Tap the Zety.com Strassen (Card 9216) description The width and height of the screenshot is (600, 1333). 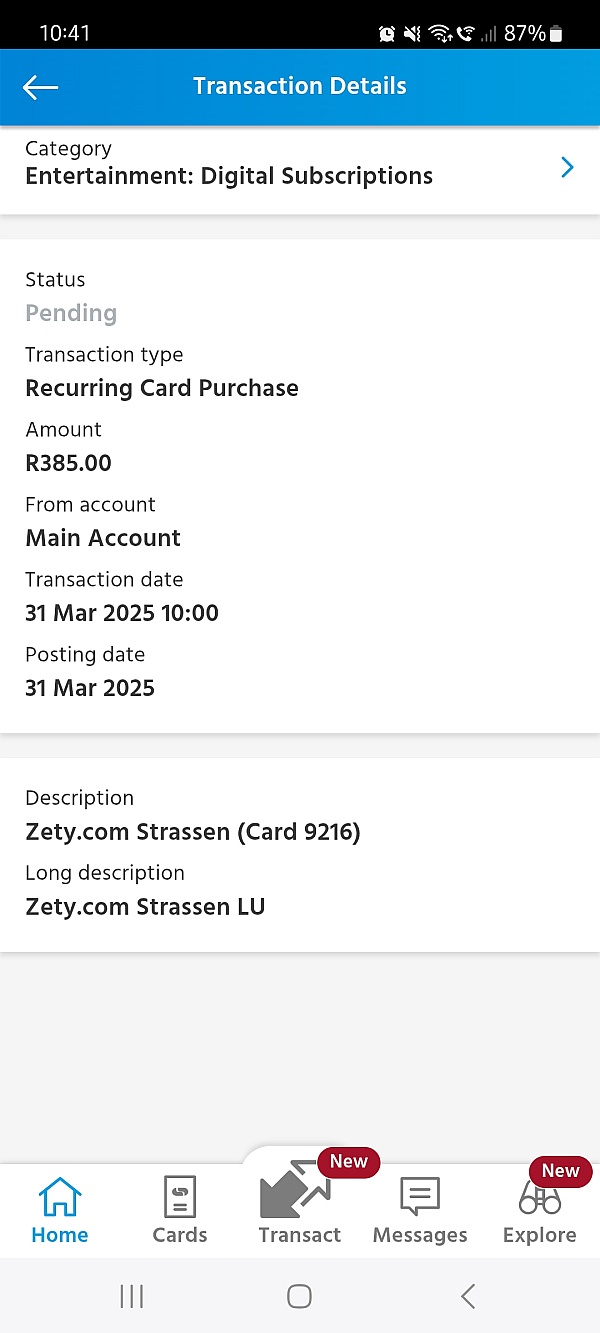click(x=192, y=832)
